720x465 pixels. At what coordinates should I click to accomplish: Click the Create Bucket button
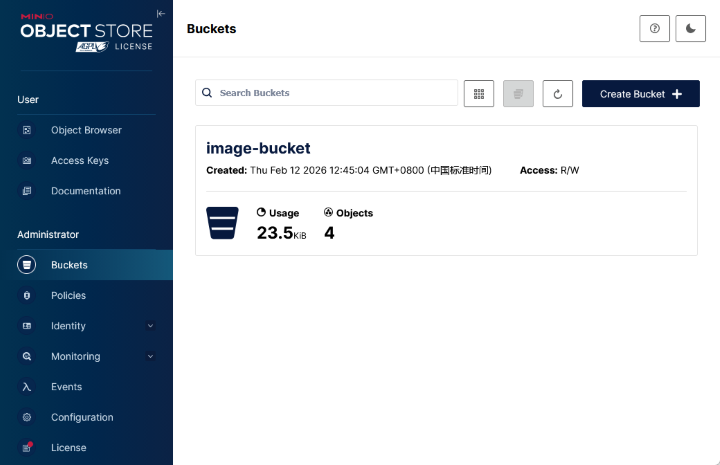pos(640,93)
